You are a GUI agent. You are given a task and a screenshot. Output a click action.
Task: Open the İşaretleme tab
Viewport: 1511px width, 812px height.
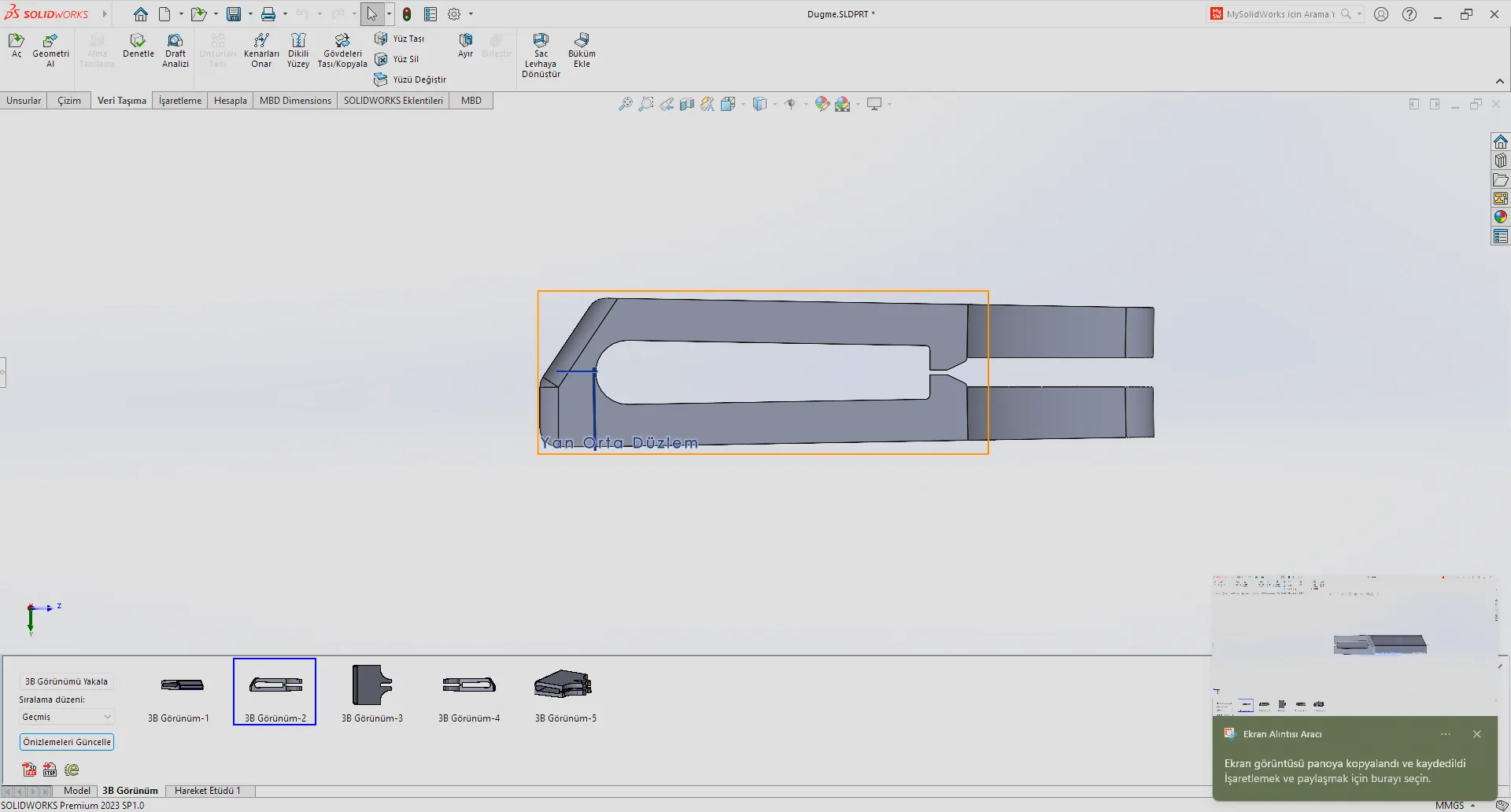[180, 101]
